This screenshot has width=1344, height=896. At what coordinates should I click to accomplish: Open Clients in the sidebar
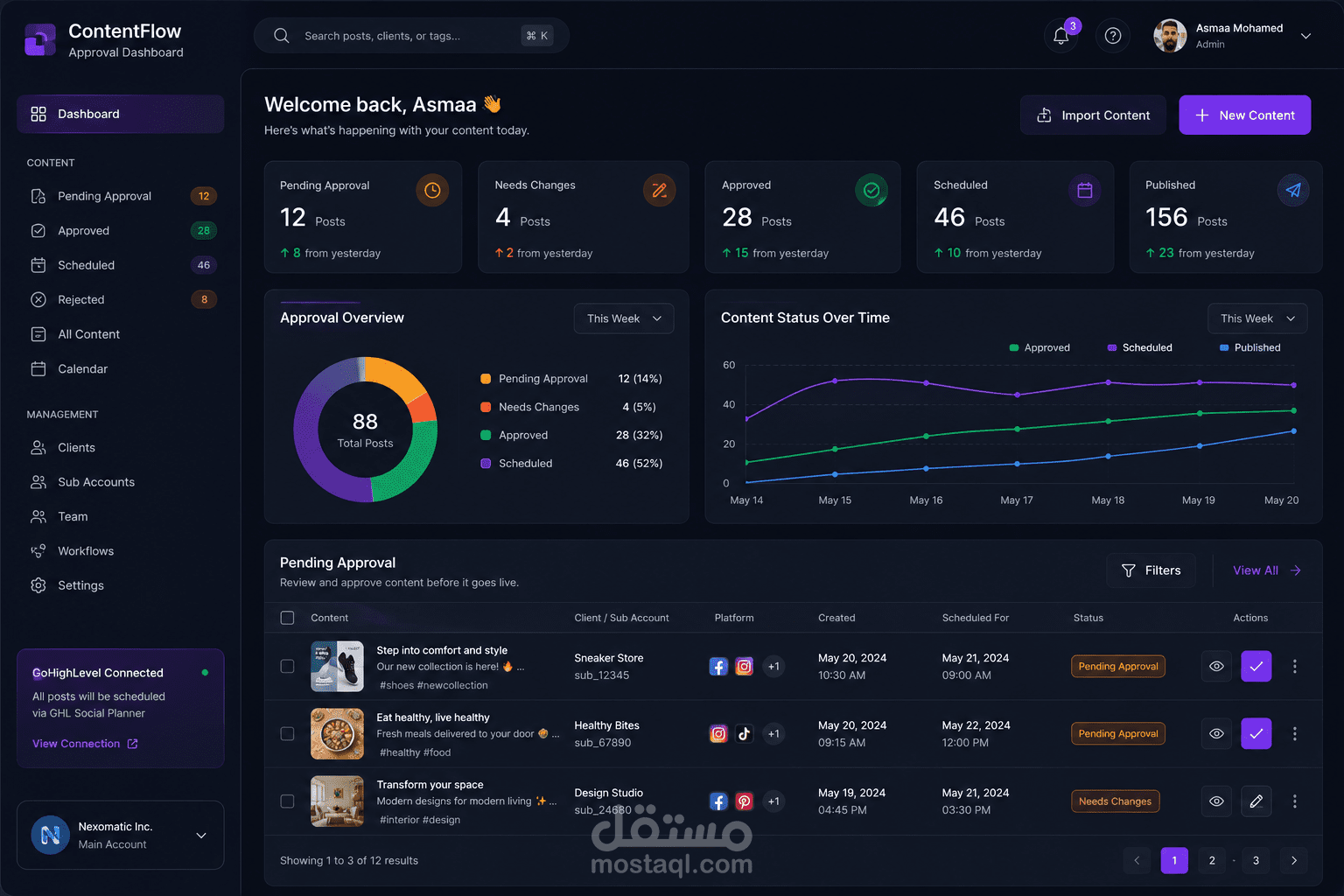pos(120,447)
